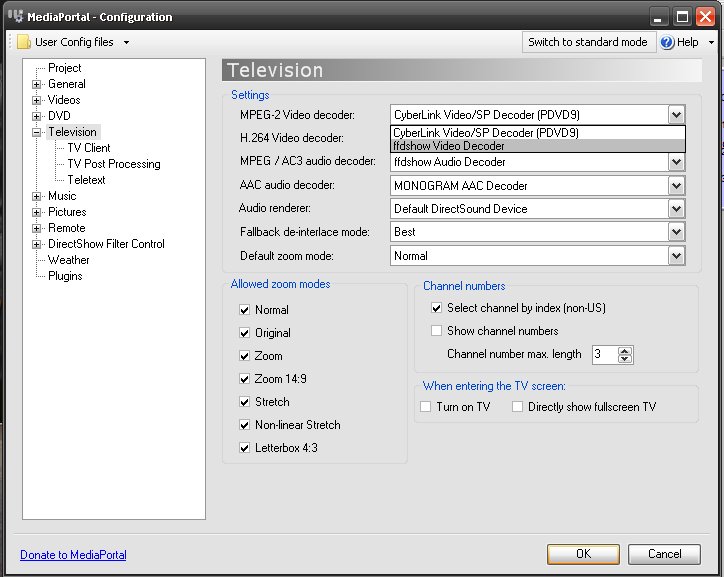Click Switch to standard mode button

click(588, 42)
